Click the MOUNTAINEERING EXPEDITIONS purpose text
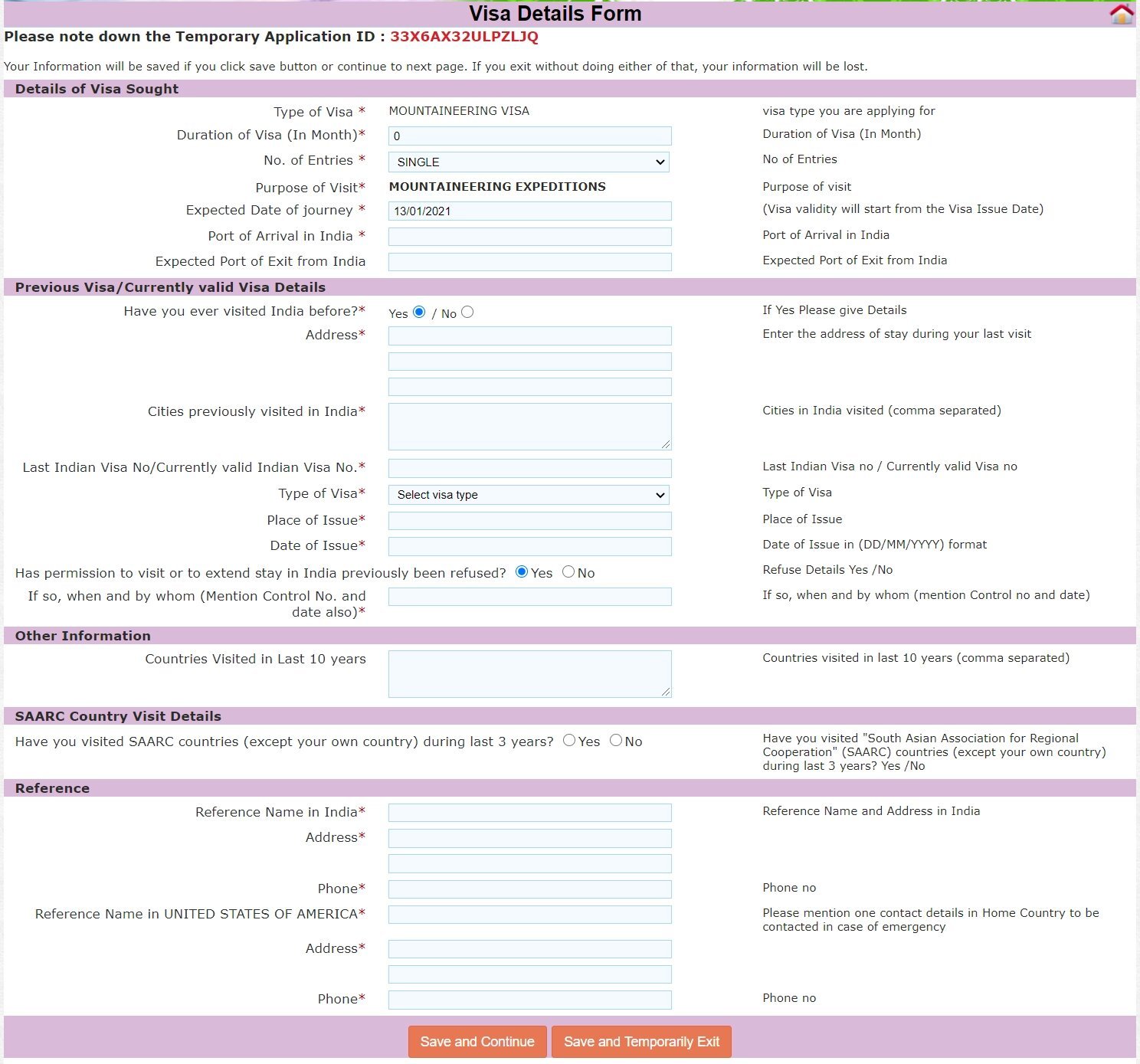Screen dimensions: 1140x1064 (x=497, y=187)
